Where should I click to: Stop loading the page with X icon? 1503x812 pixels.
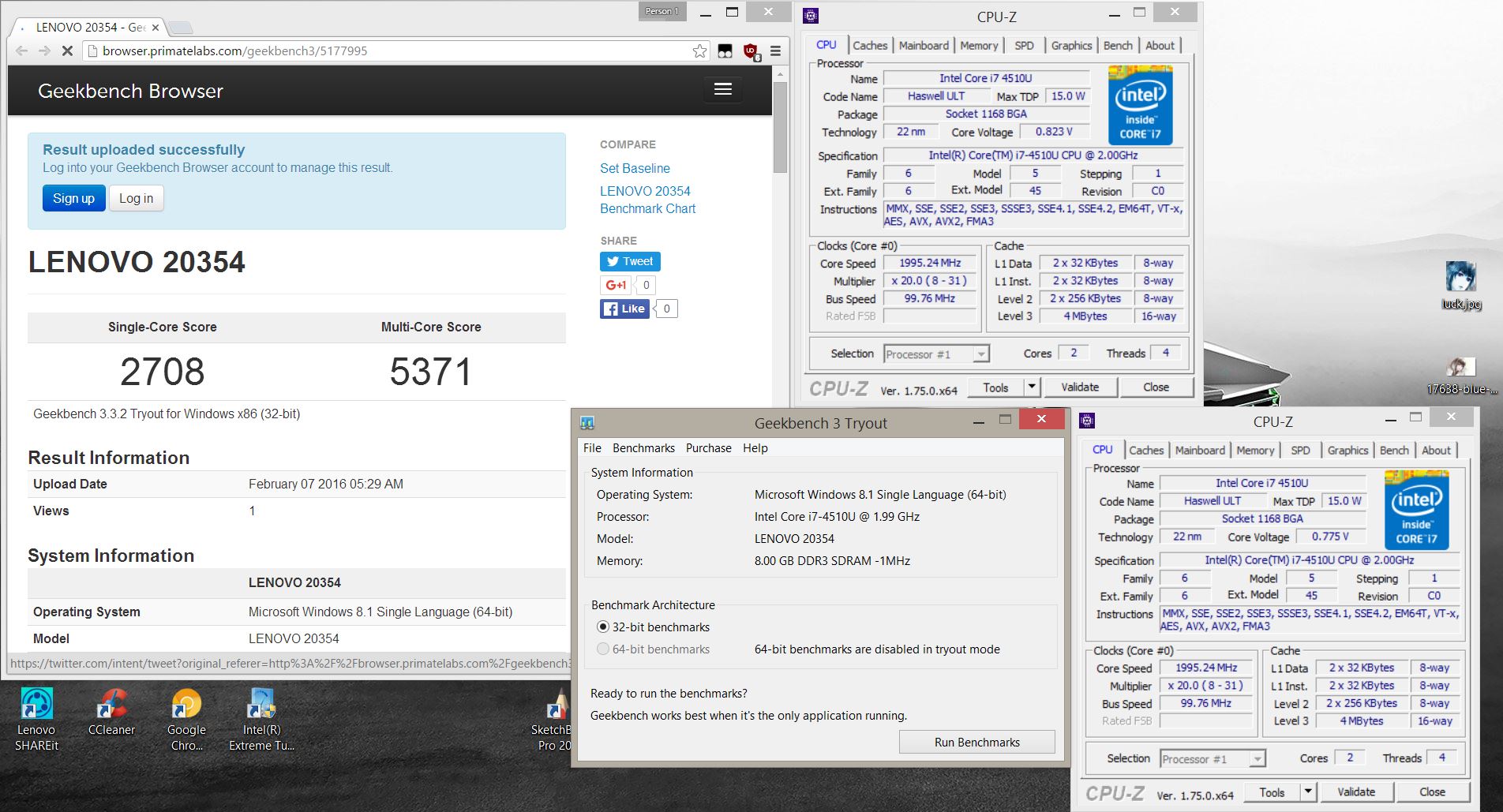click(x=67, y=51)
